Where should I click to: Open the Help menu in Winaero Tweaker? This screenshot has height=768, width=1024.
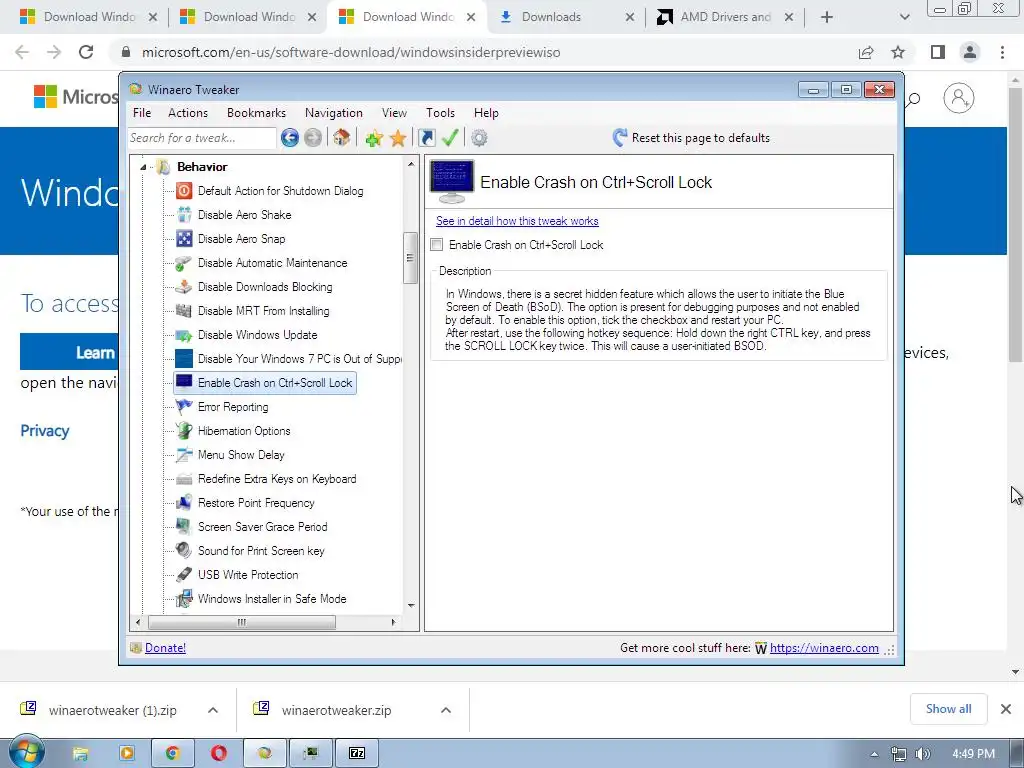(x=487, y=113)
